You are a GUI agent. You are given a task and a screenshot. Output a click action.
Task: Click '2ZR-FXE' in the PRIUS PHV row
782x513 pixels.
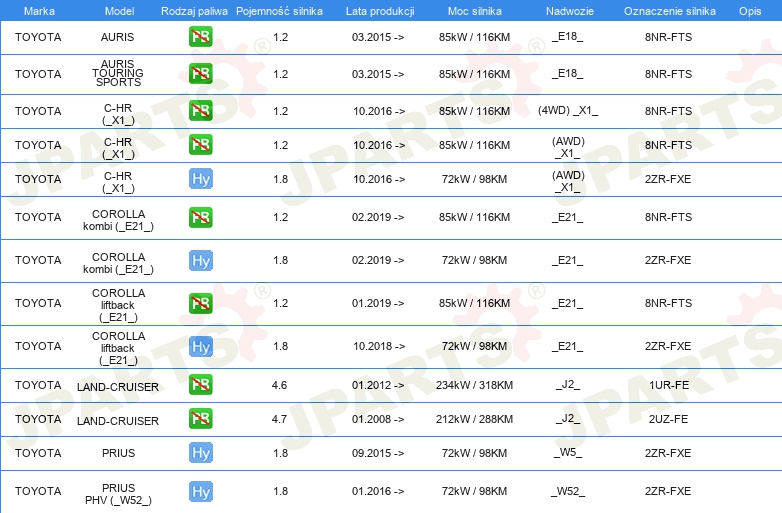point(668,491)
